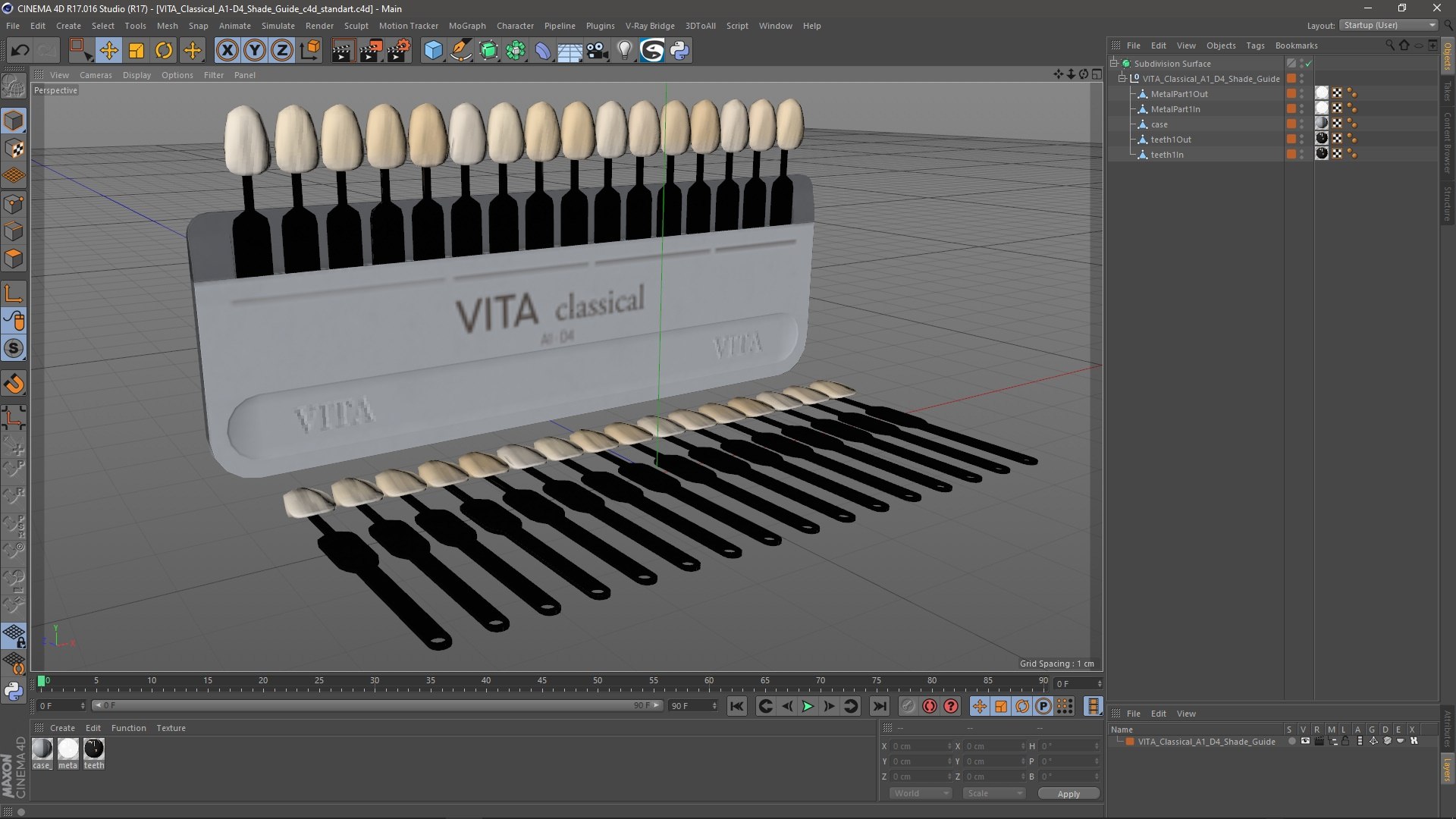Go to end of animation
1456x819 pixels.
(x=879, y=706)
